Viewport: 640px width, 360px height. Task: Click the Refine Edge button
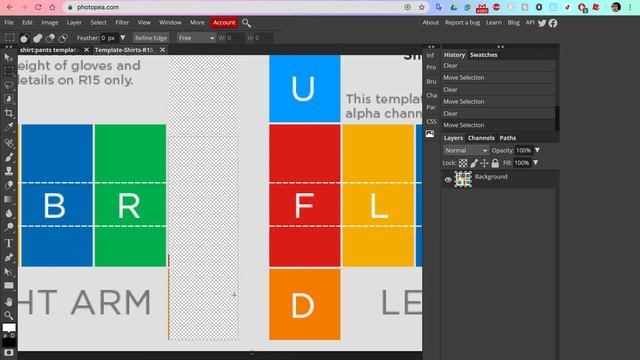151,38
